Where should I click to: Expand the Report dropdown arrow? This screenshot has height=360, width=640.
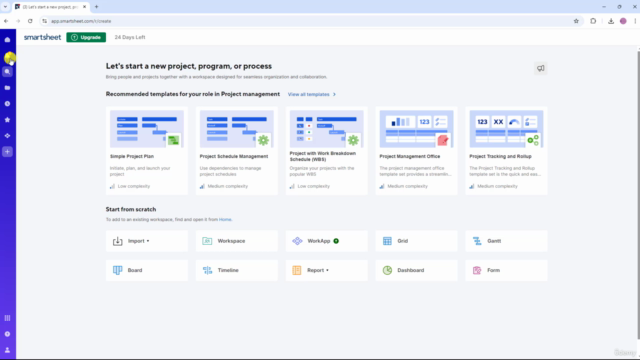point(327,270)
